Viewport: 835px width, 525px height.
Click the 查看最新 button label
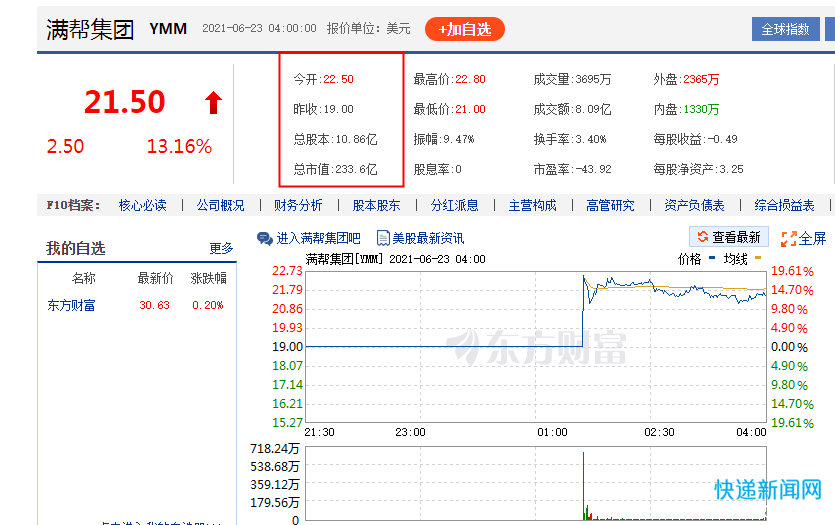pos(736,237)
